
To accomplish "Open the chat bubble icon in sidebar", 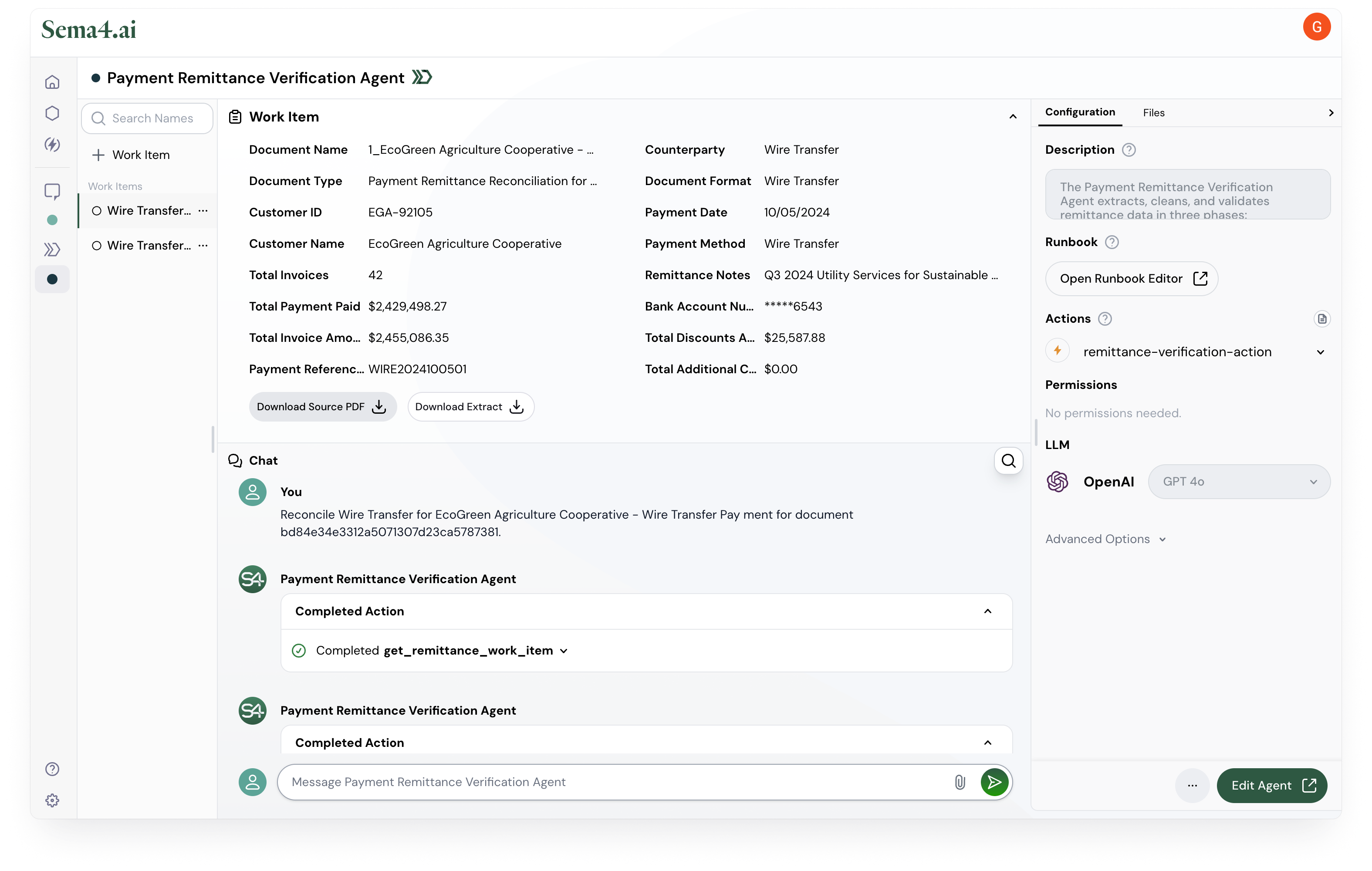I will click(52, 192).
